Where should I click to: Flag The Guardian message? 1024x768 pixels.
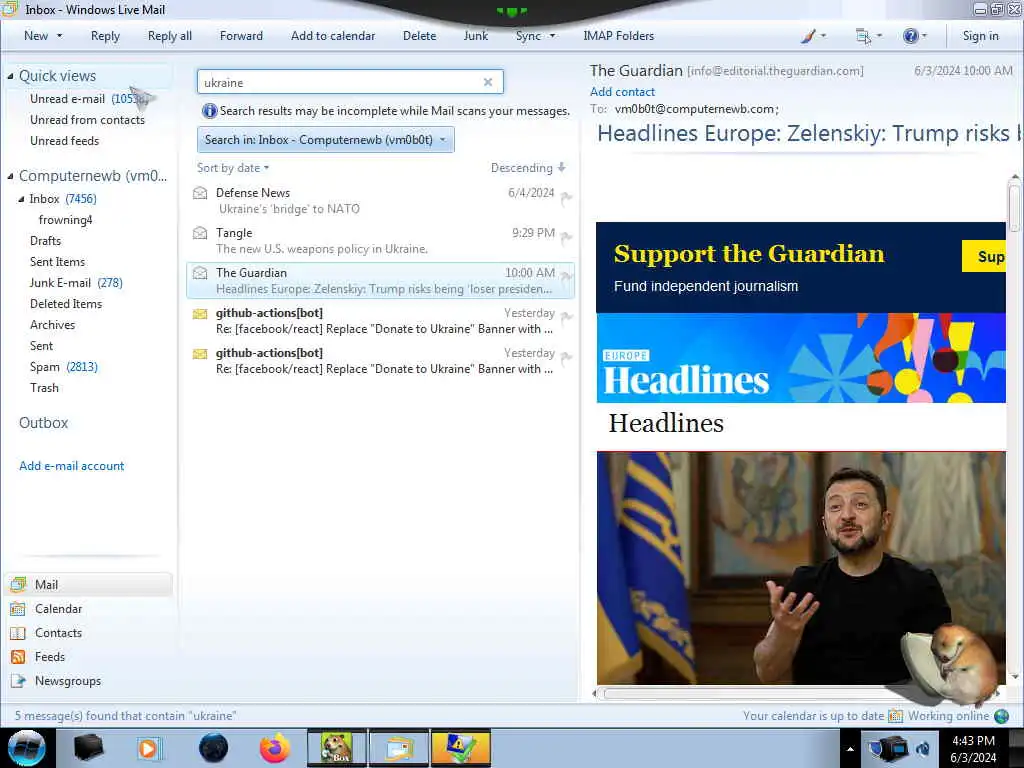(566, 278)
